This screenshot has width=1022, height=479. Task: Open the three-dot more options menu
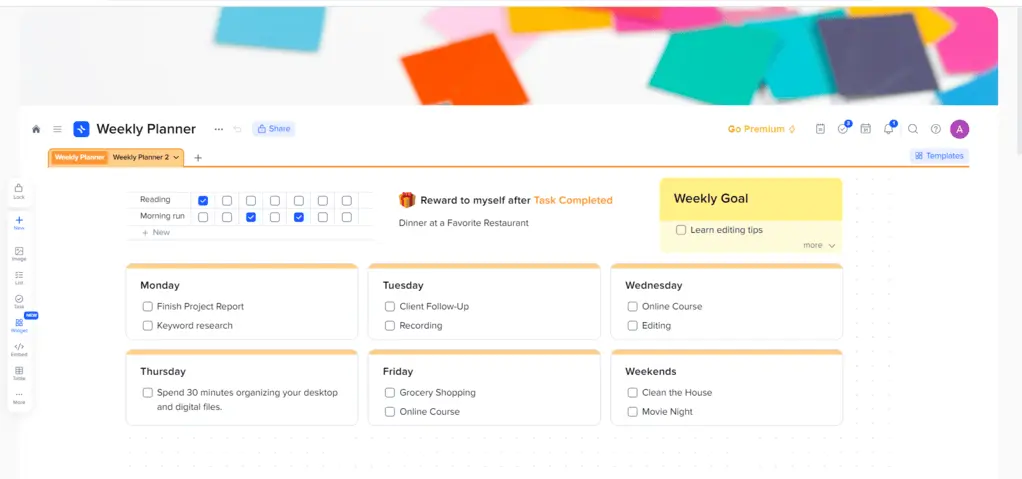(x=219, y=129)
